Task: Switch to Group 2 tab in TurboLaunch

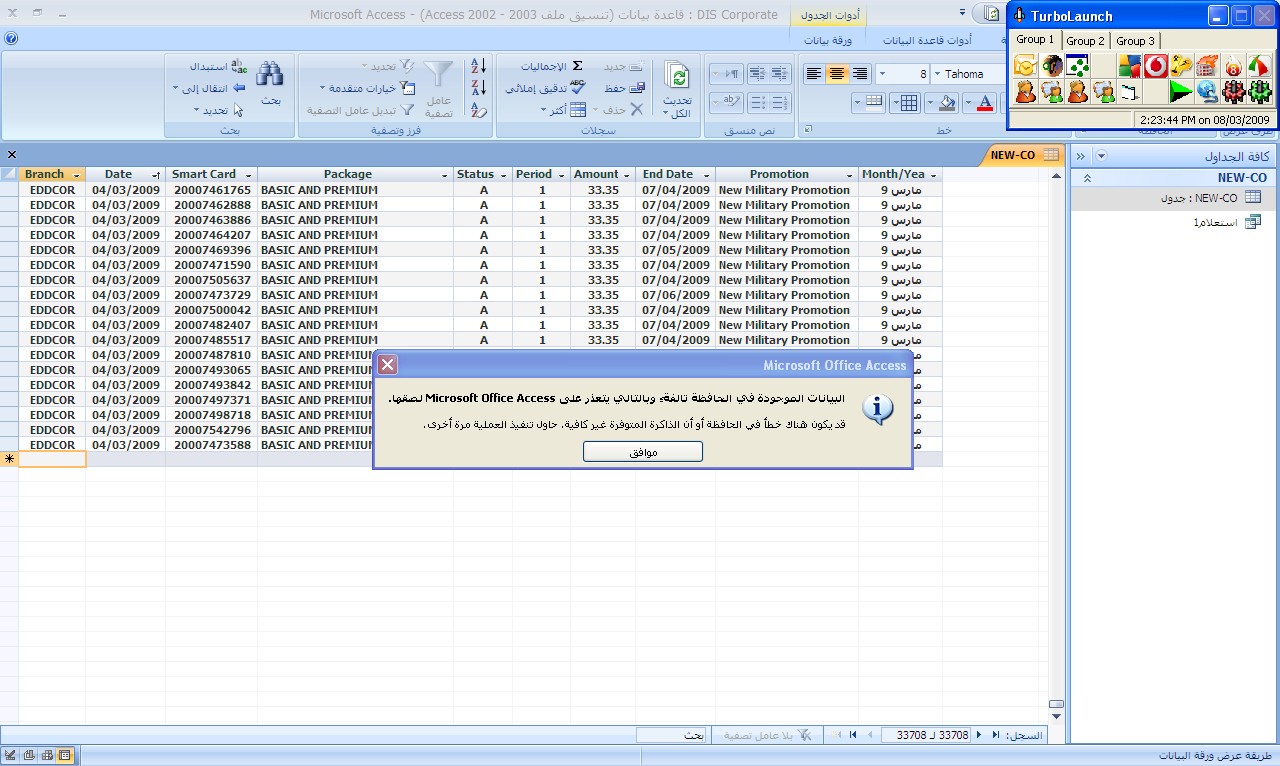Action: (1085, 41)
